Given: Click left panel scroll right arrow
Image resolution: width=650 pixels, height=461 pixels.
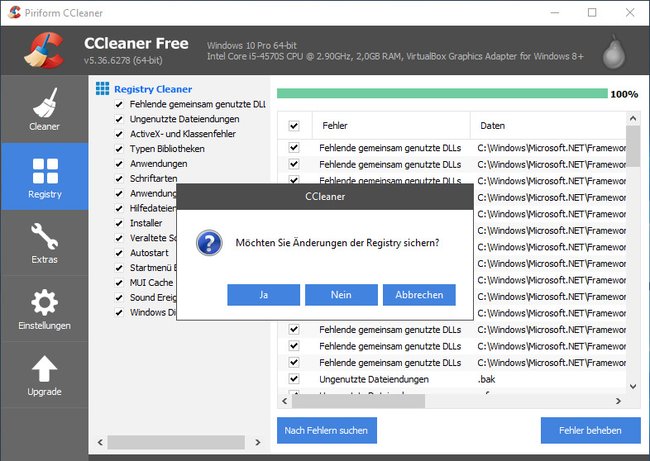Looking at the screenshot, I should pyautogui.click(x=258, y=442).
